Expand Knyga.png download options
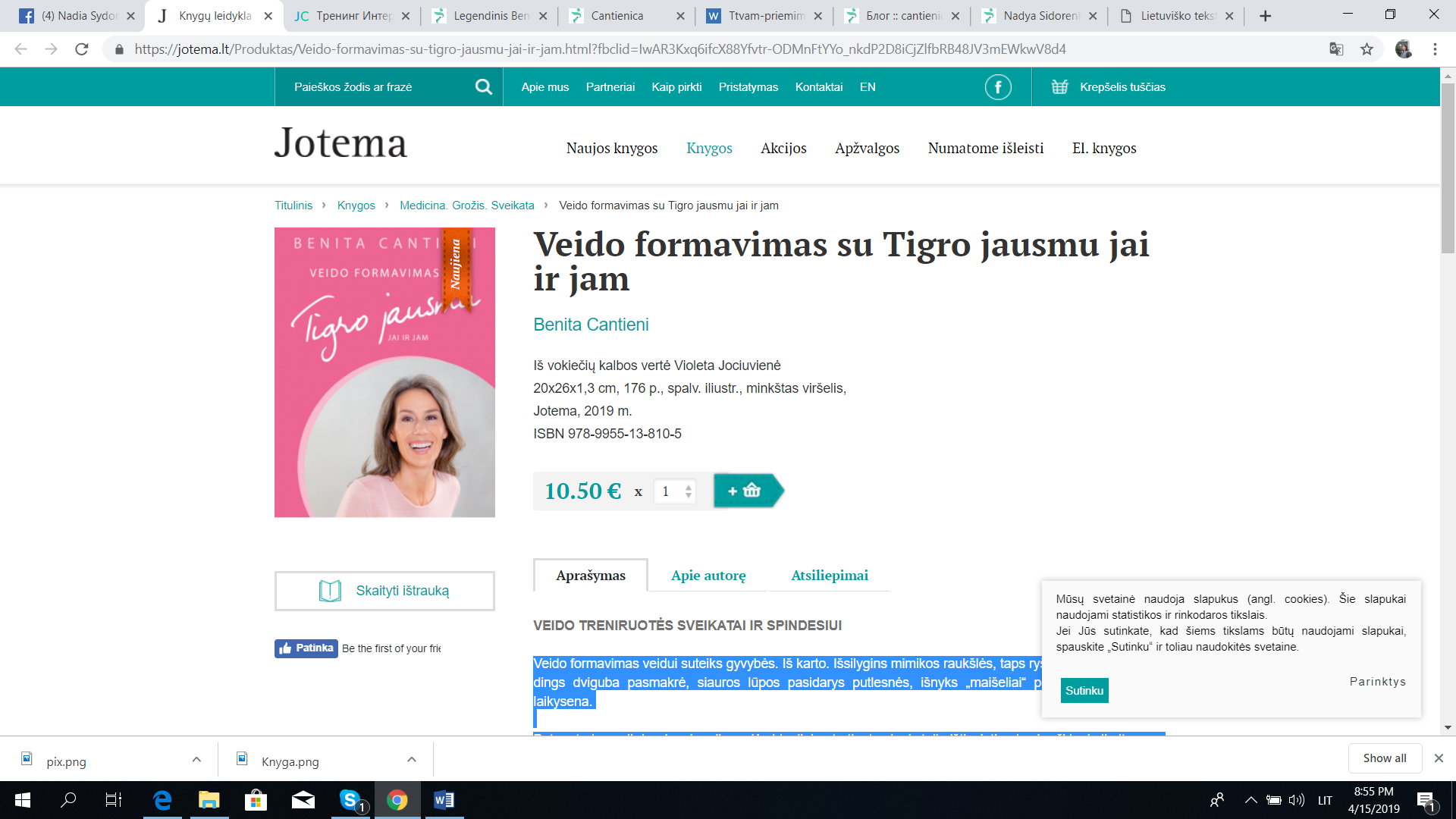The image size is (1456, 819). [412, 760]
